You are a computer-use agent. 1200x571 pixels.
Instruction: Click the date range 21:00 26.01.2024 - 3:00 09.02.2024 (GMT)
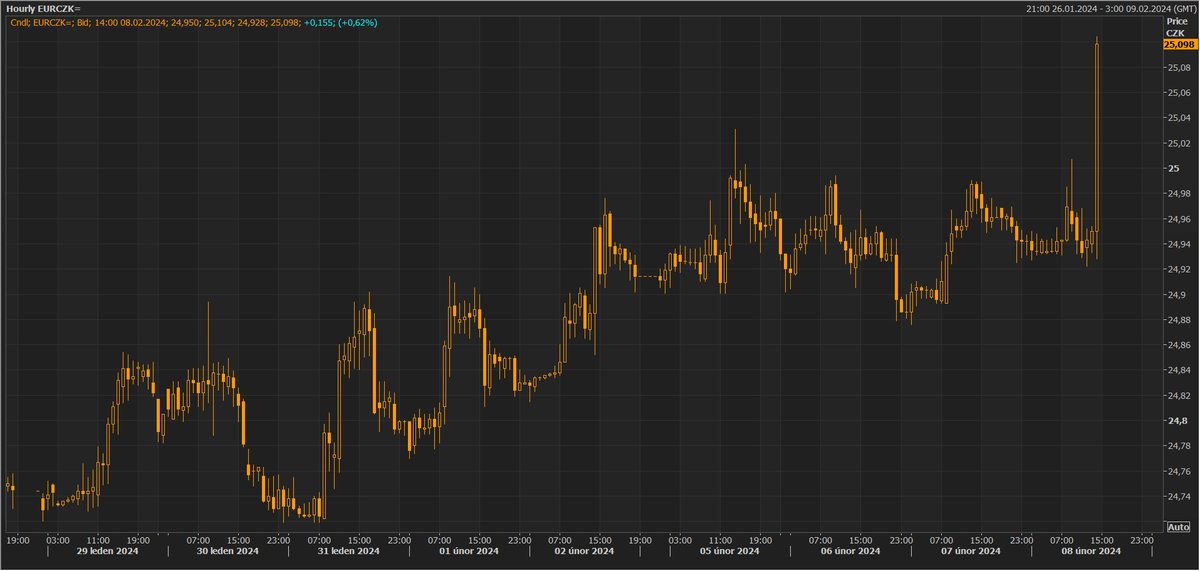point(1109,8)
